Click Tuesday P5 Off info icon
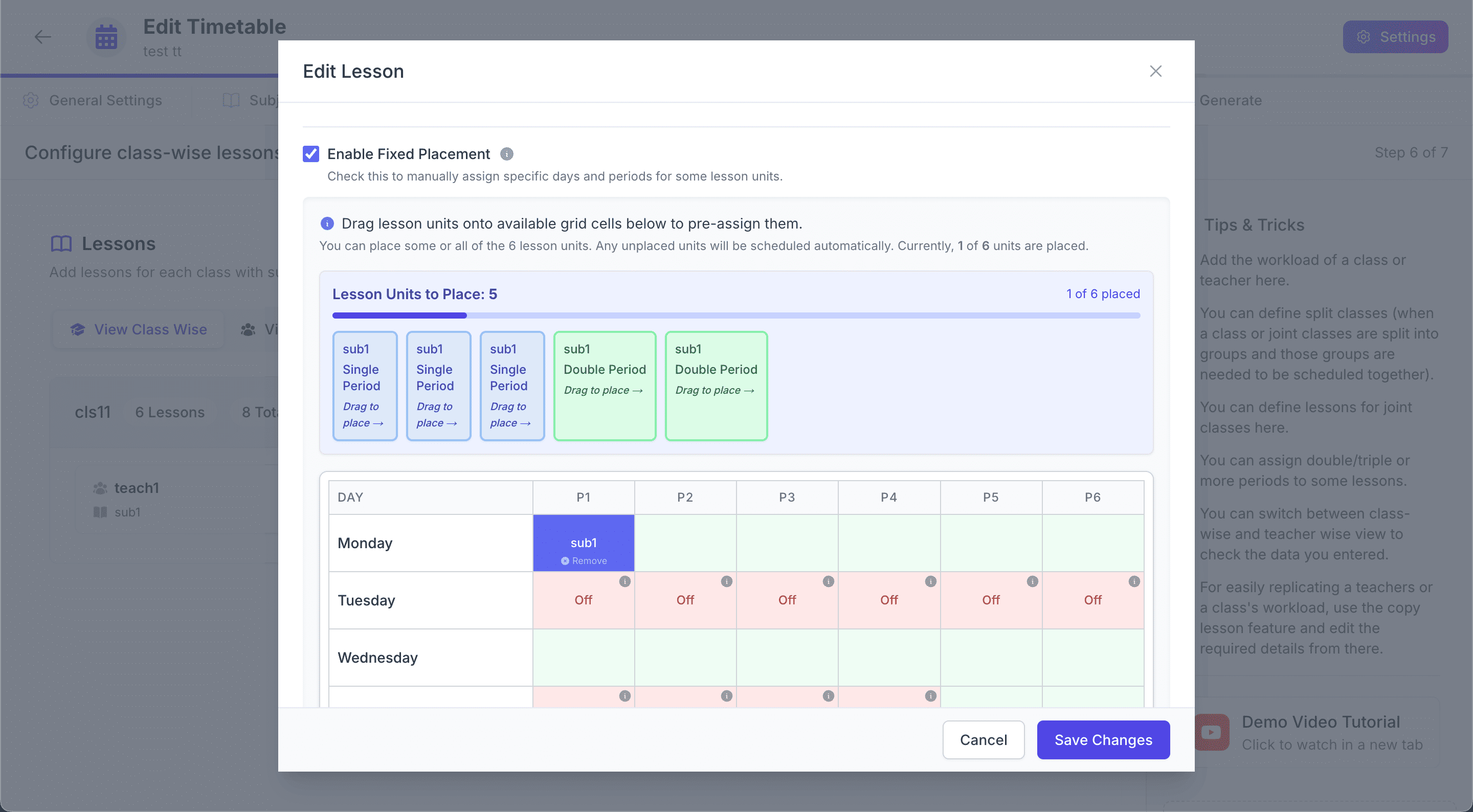This screenshot has width=1473, height=812. click(x=1033, y=581)
